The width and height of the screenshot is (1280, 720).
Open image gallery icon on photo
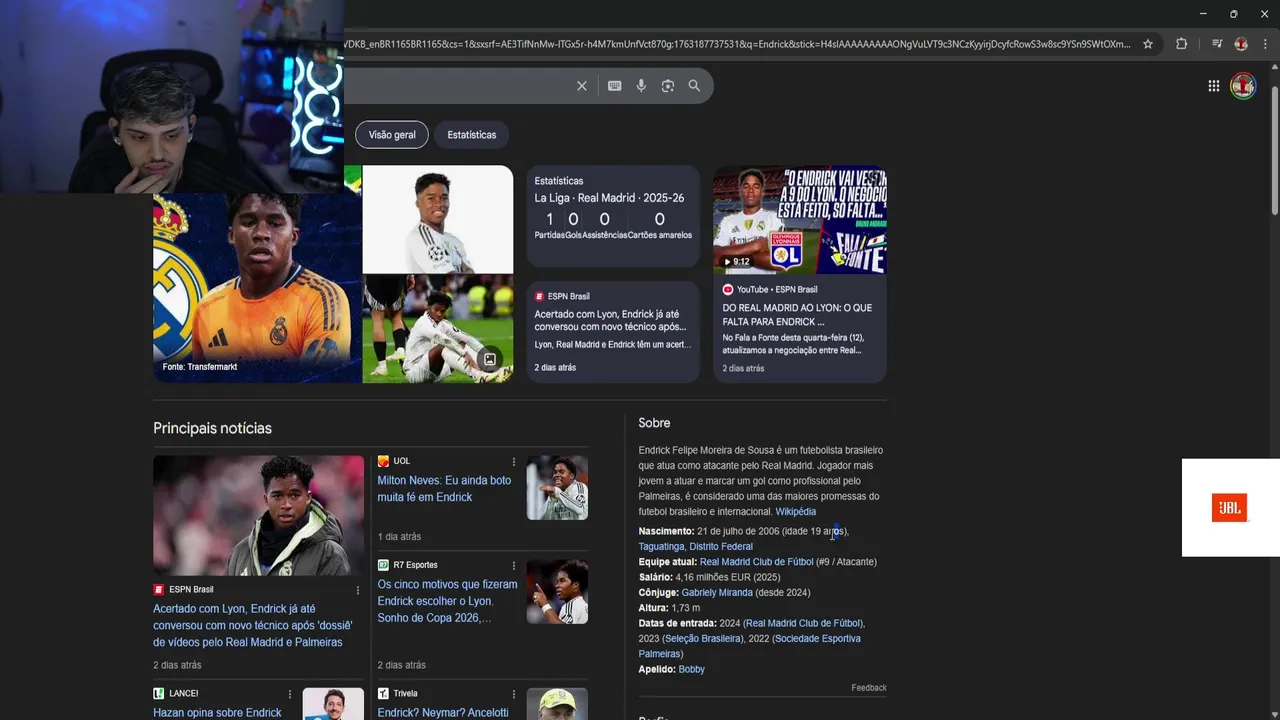pyautogui.click(x=489, y=359)
